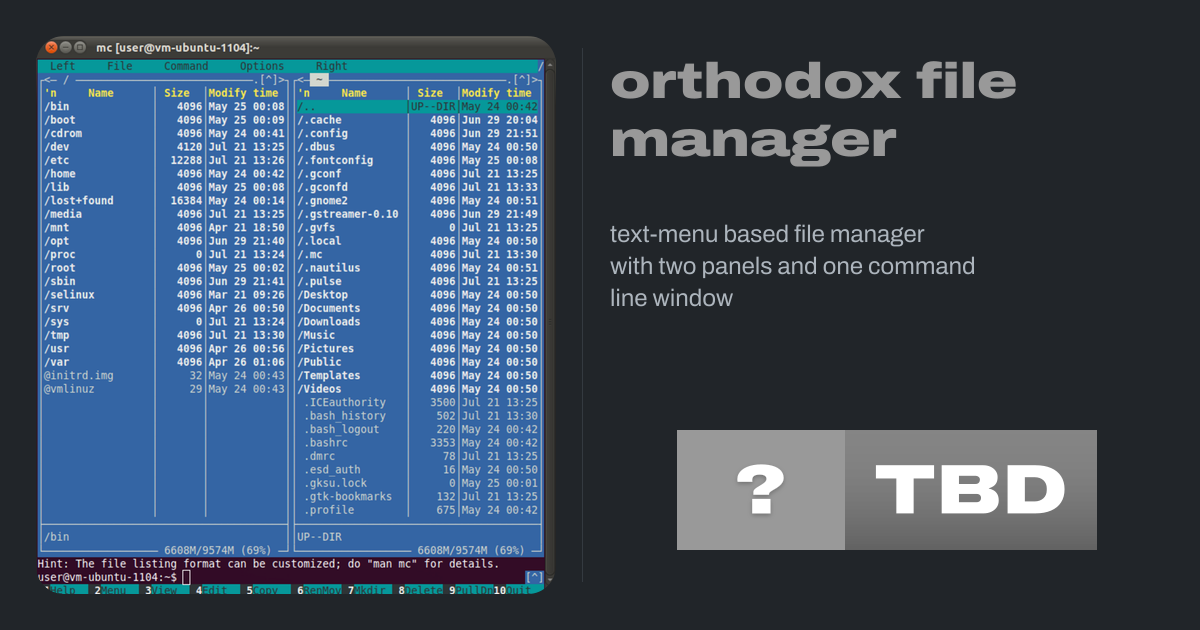Select the /etc directory in left panel
The width and height of the screenshot is (1200, 630).
tap(56, 160)
